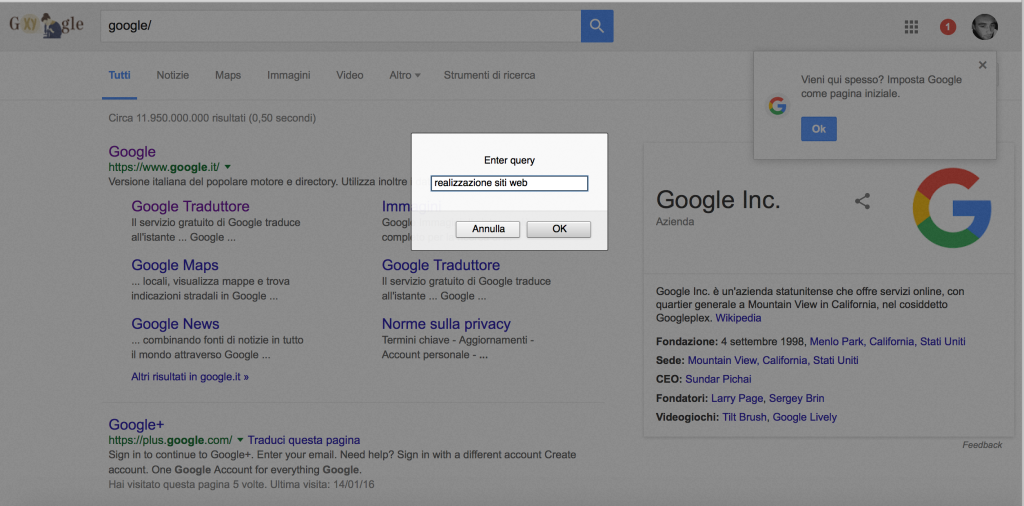Viewport: 1024px width, 506px height.
Task: Open the Google Maps sitelink
Action: pos(175,265)
